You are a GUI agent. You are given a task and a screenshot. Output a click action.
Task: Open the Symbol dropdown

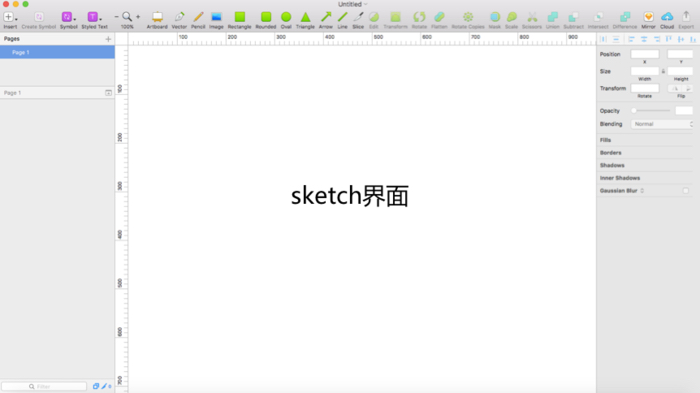click(x=68, y=17)
